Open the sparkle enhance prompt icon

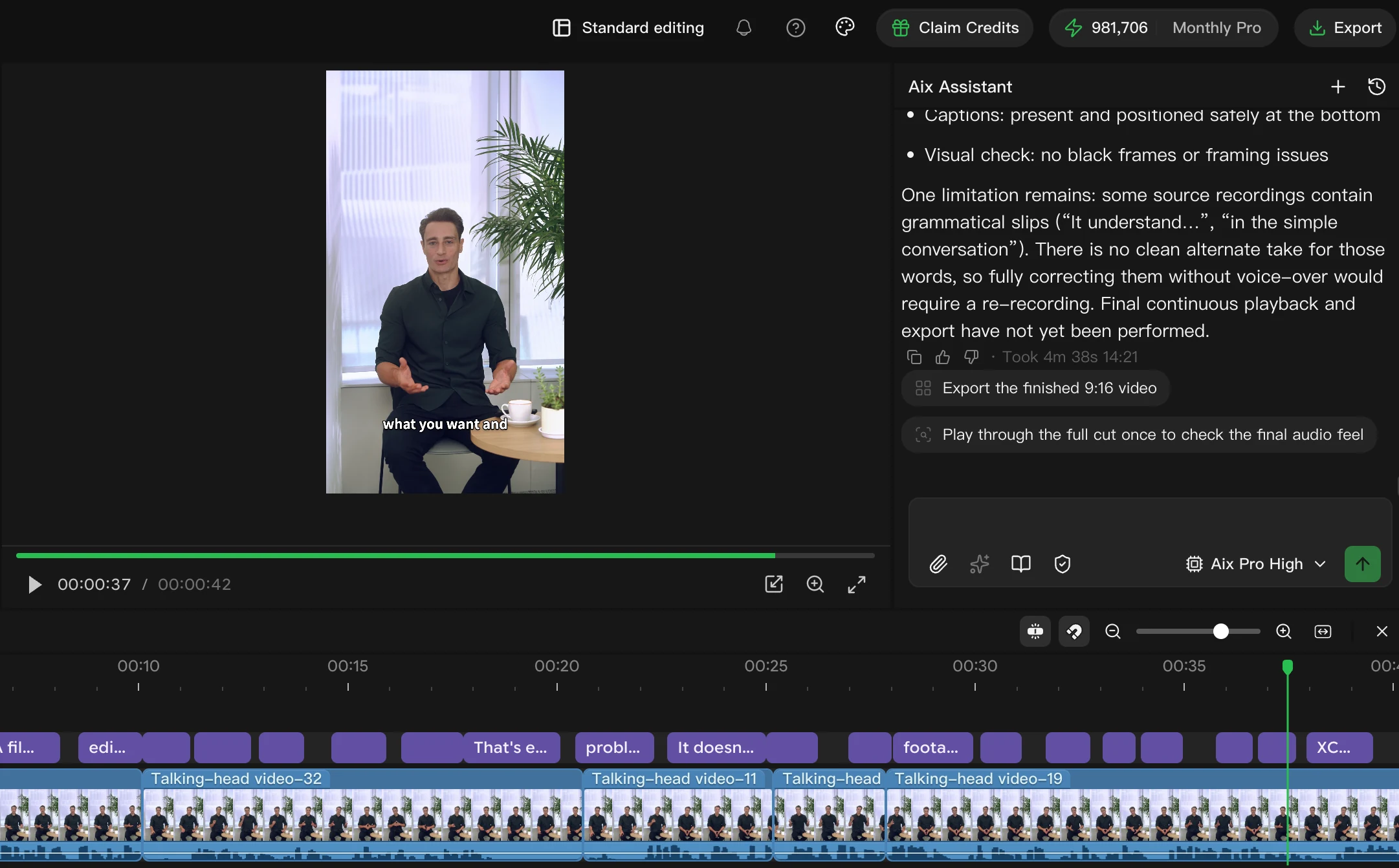coord(980,564)
